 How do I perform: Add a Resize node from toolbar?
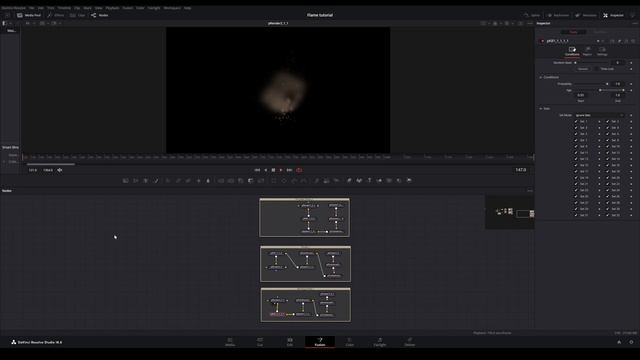(251, 180)
